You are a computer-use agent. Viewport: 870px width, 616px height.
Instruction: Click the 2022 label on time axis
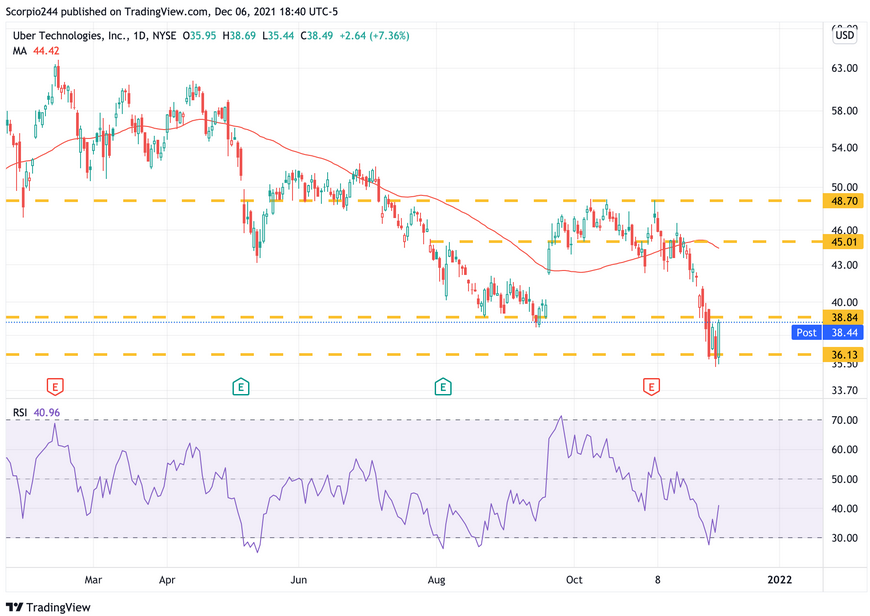(780, 580)
